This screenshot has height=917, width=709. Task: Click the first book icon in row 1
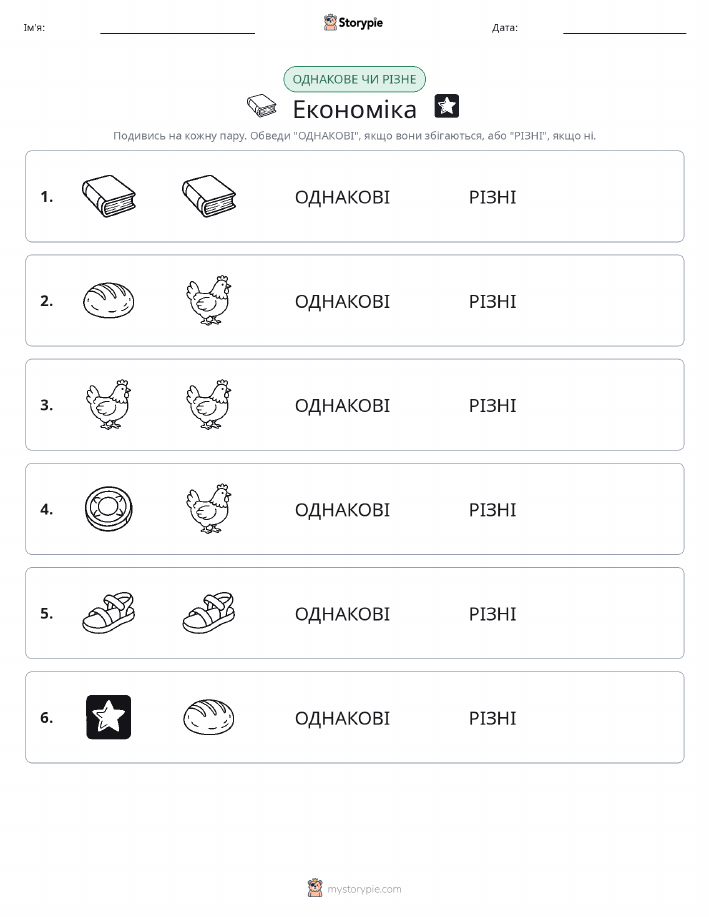tap(109, 196)
